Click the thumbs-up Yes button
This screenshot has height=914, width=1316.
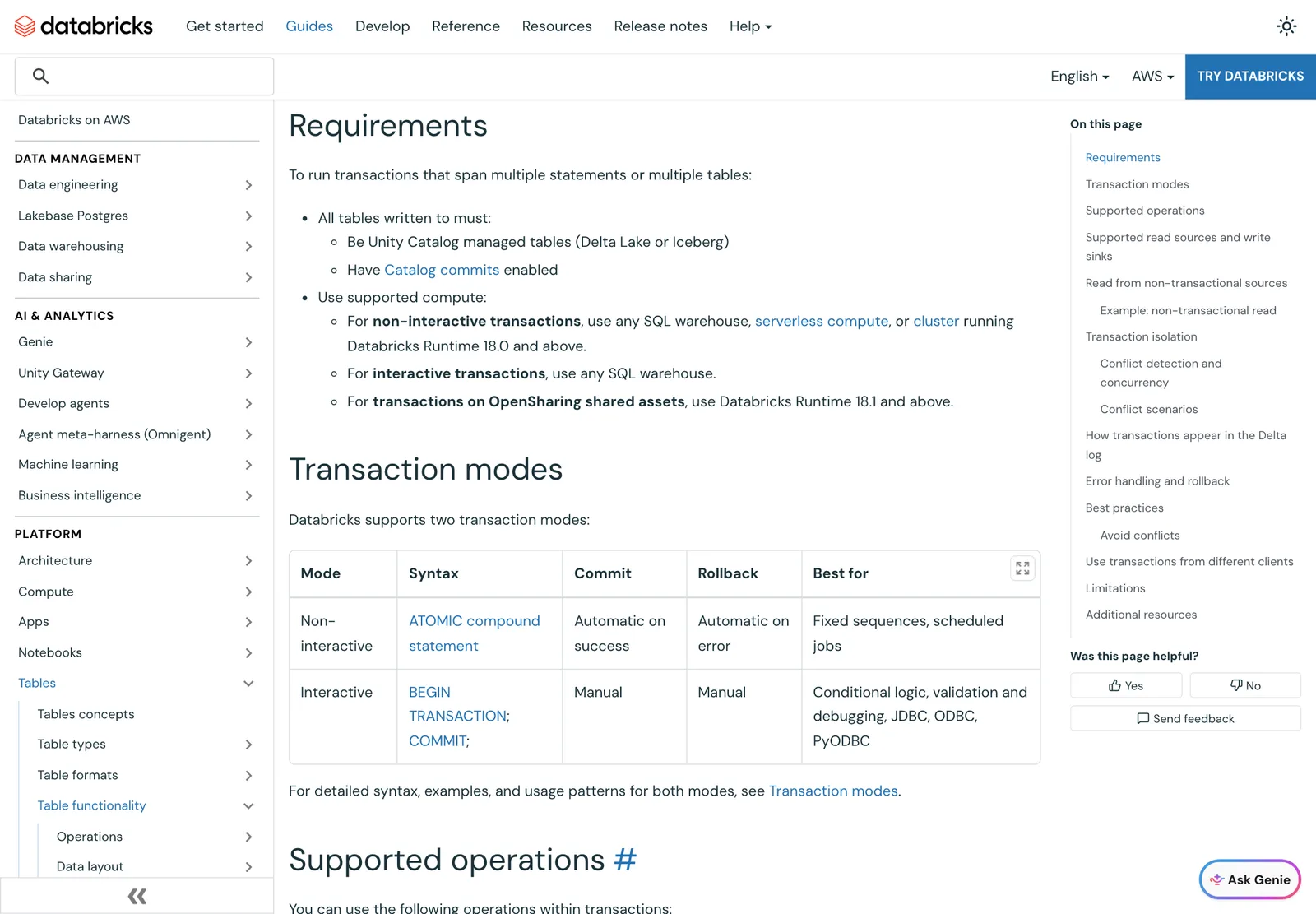click(x=1126, y=685)
